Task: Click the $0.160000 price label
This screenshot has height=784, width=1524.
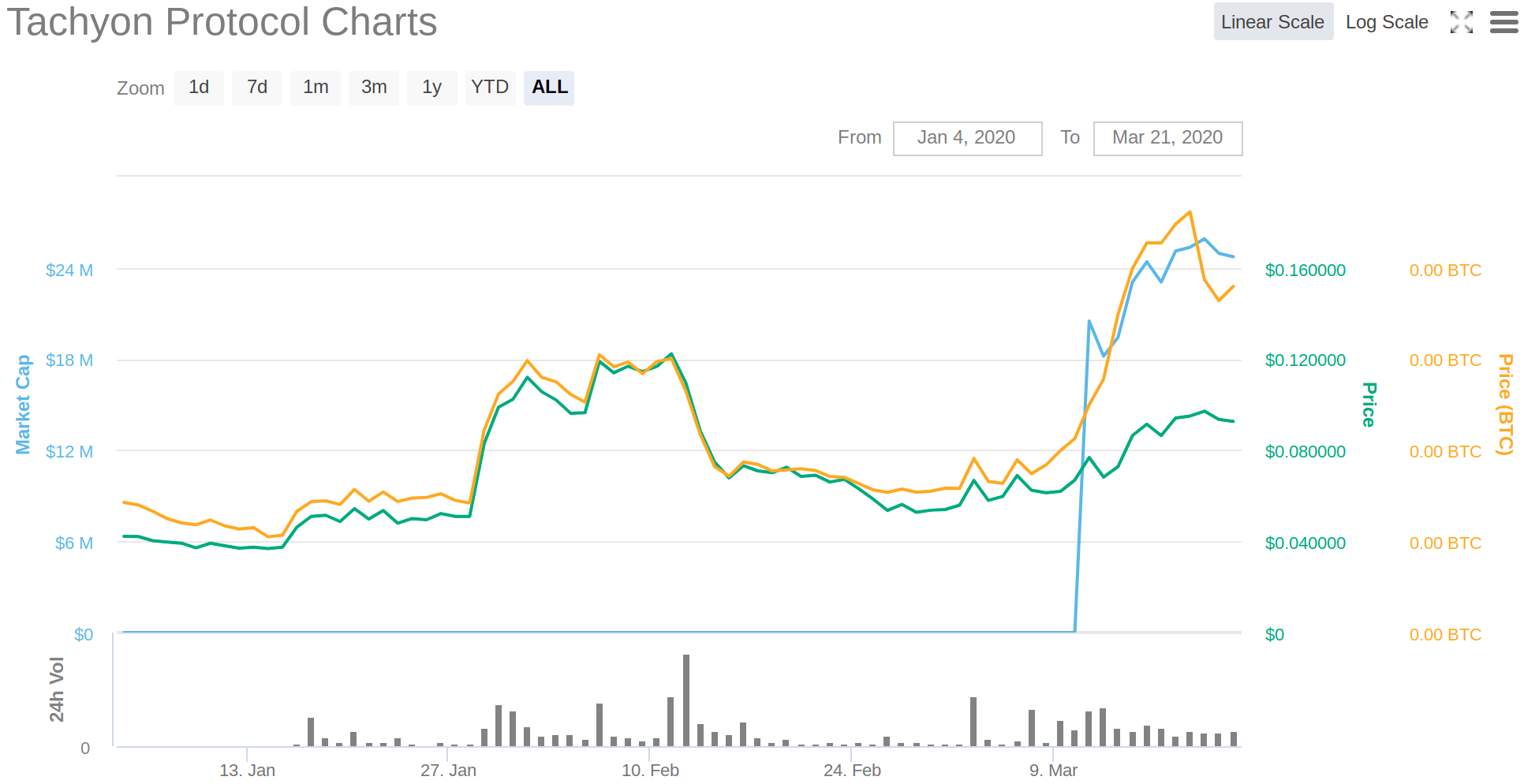Action: pyautogui.click(x=1305, y=271)
